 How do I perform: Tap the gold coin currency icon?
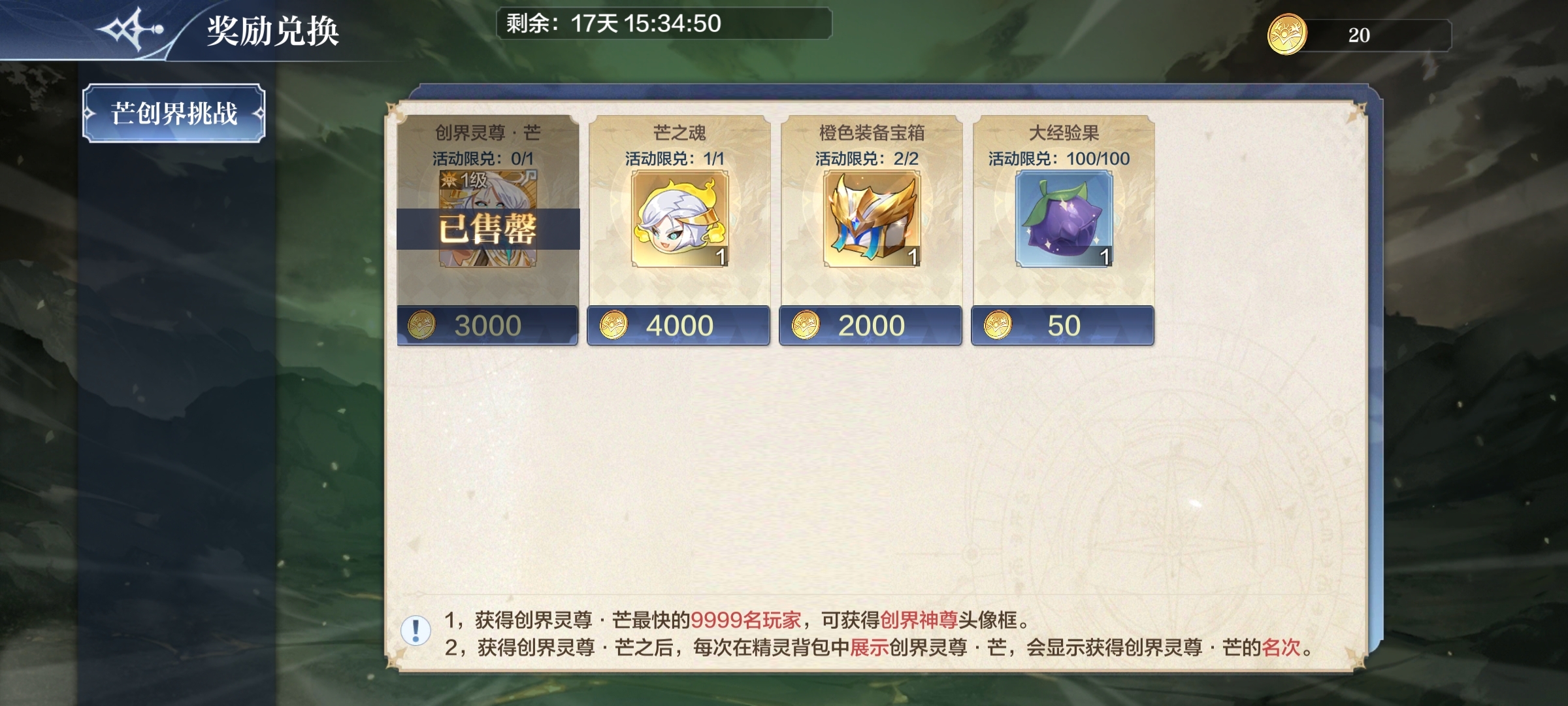(x=1287, y=35)
